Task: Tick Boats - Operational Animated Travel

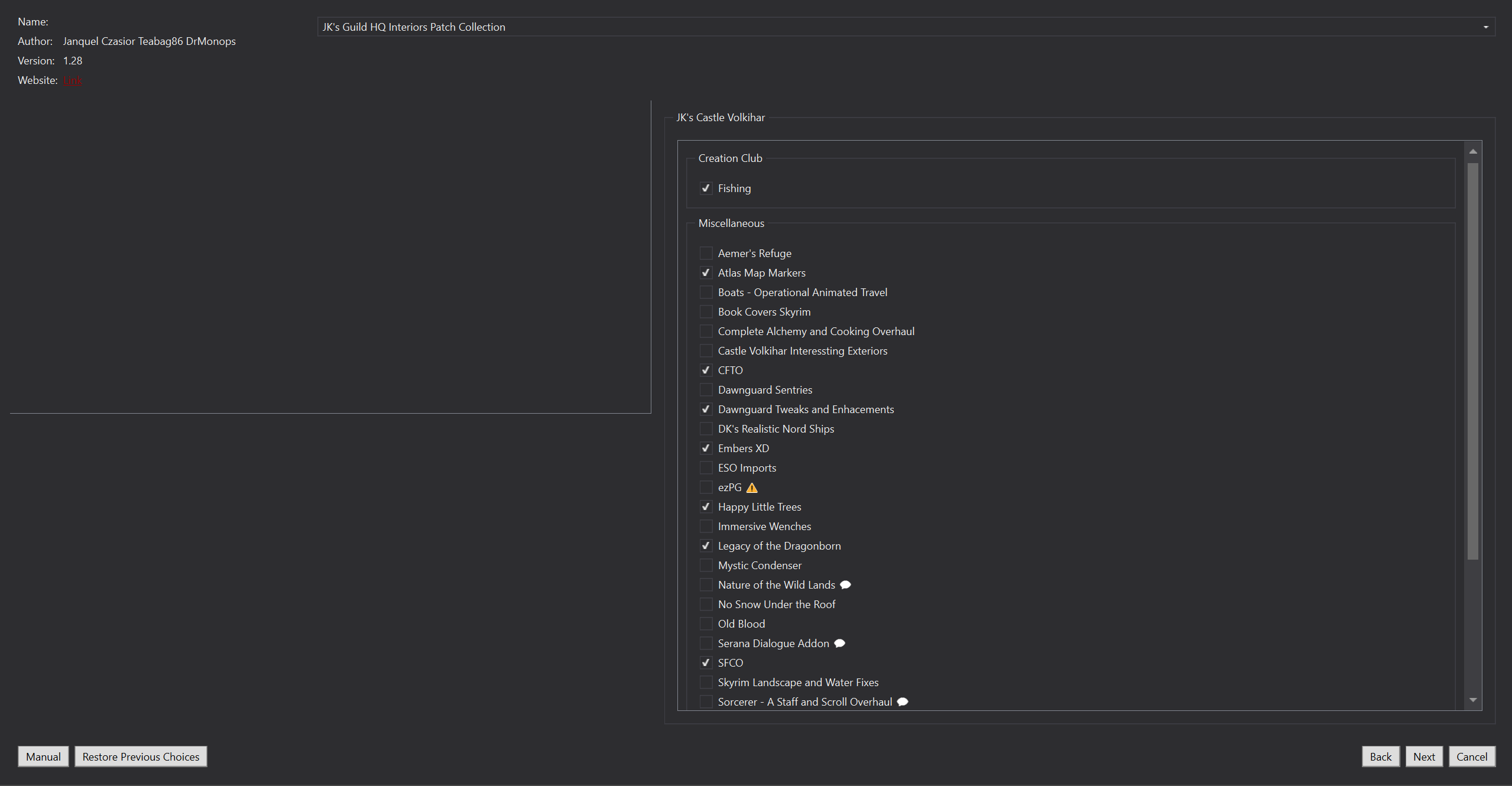Action: [706, 293]
